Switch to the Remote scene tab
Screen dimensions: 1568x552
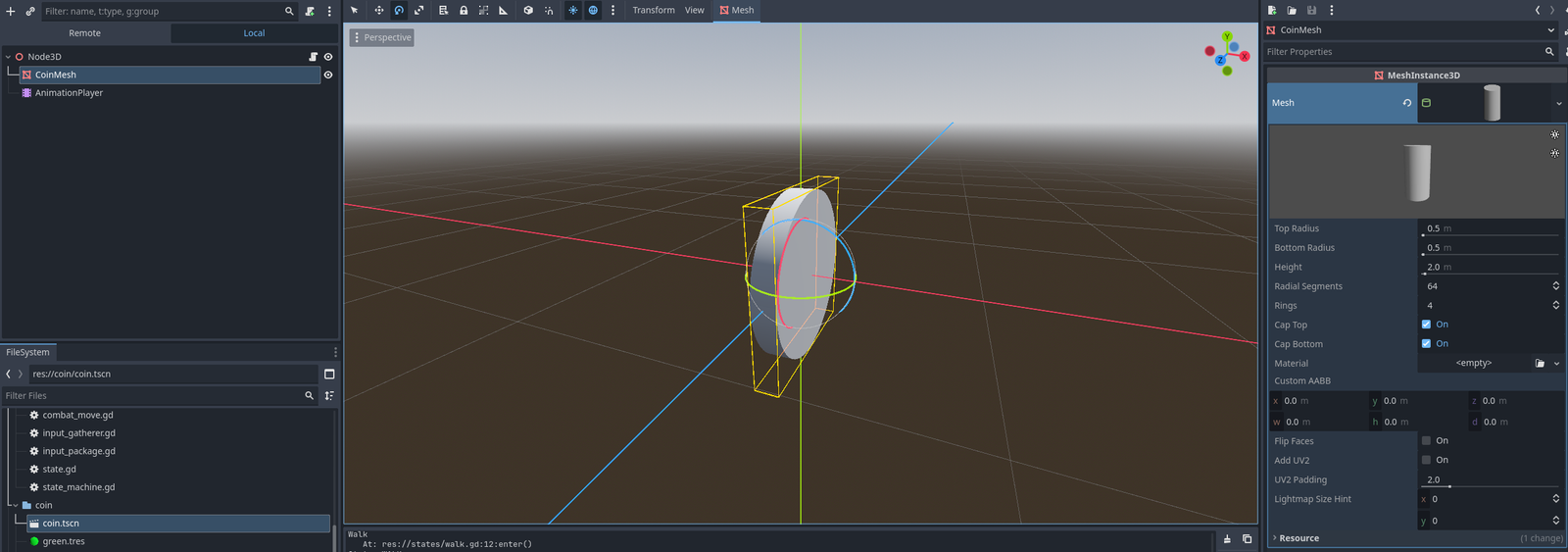[x=85, y=33]
